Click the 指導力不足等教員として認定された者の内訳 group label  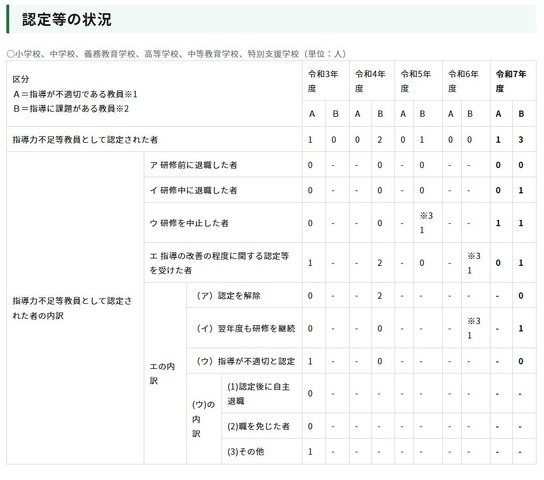click(x=72, y=308)
